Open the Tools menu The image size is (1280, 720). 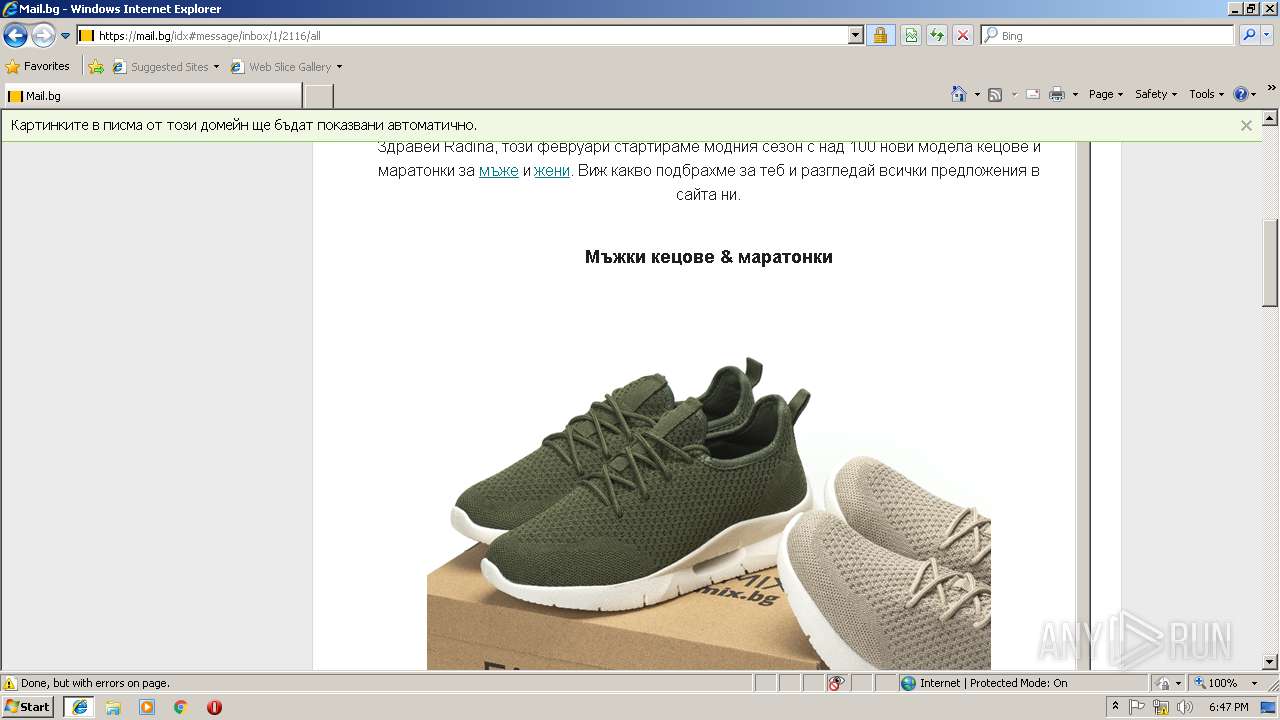pos(1206,94)
